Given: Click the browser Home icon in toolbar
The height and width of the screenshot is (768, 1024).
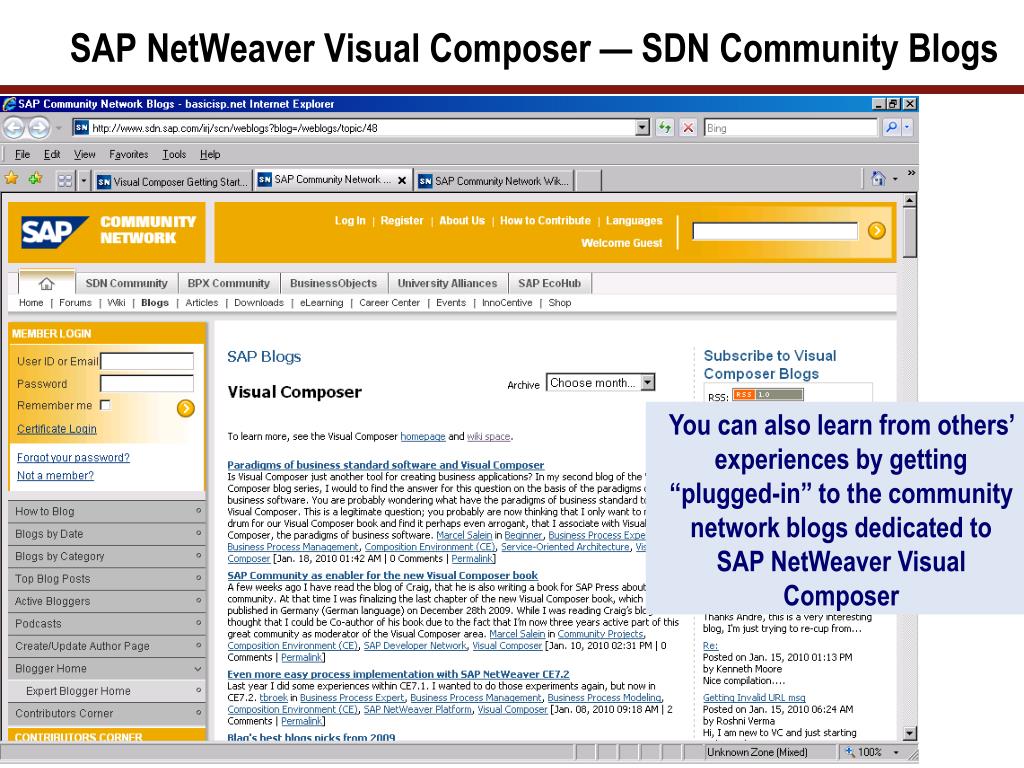Looking at the screenshot, I should 878,178.
